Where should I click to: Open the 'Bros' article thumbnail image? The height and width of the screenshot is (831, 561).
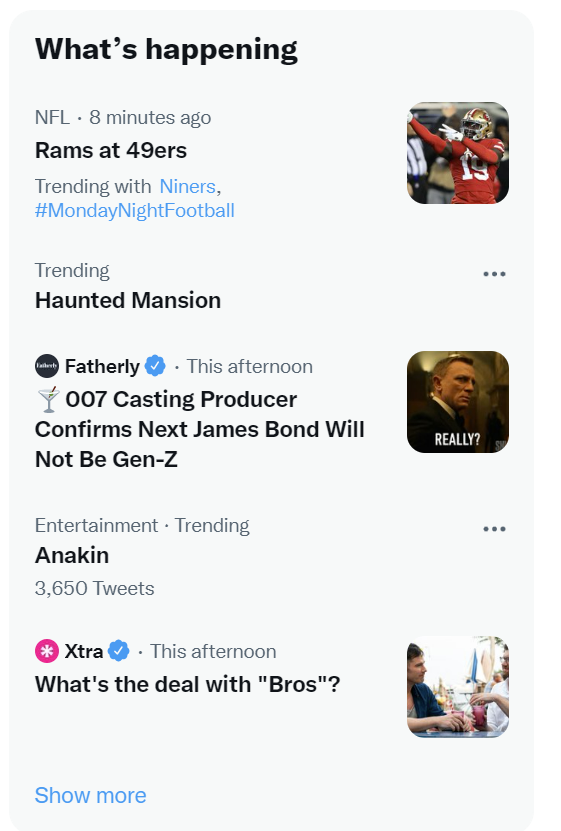(458, 687)
